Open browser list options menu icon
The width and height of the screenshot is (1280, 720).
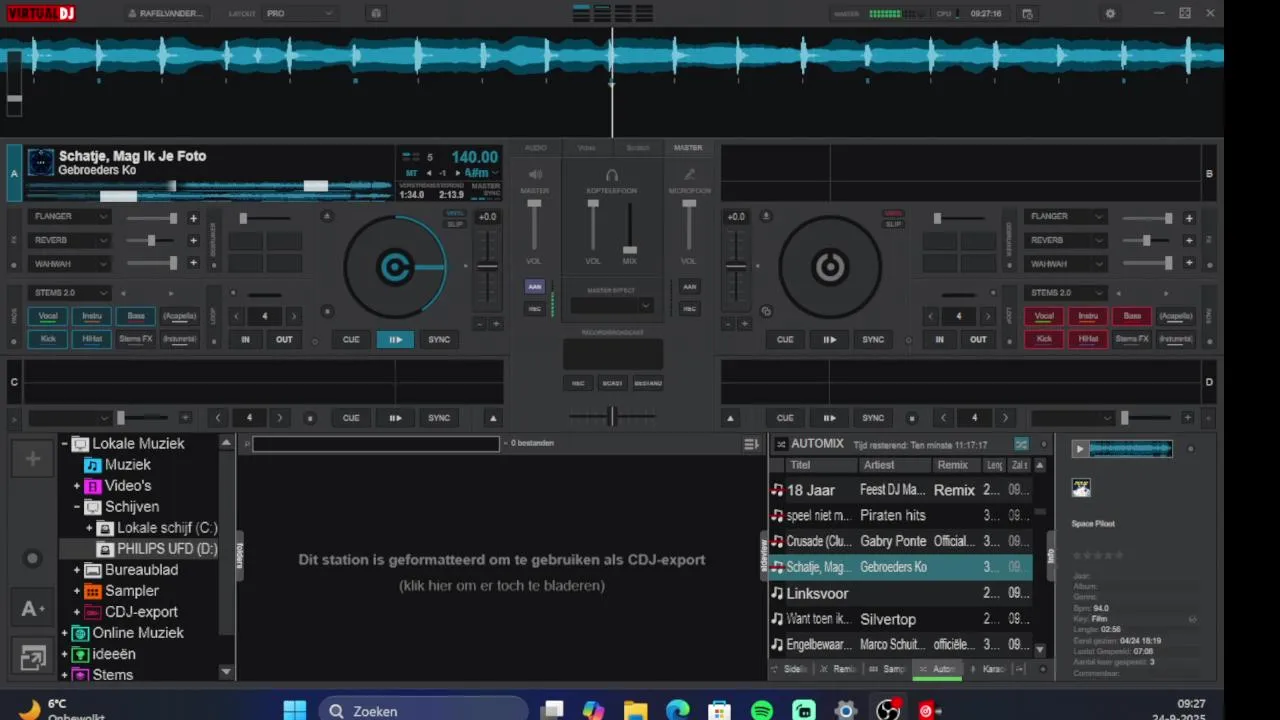752,444
